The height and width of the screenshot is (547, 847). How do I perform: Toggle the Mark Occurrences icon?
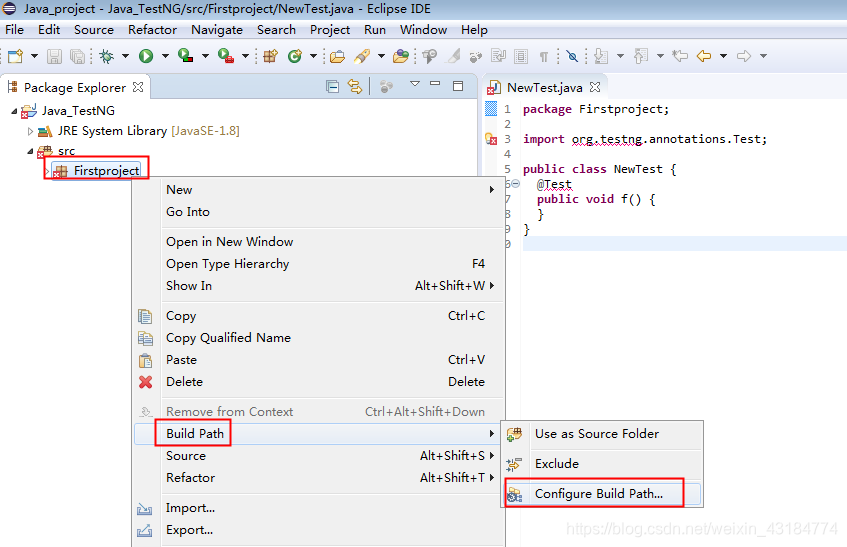(x=454, y=56)
